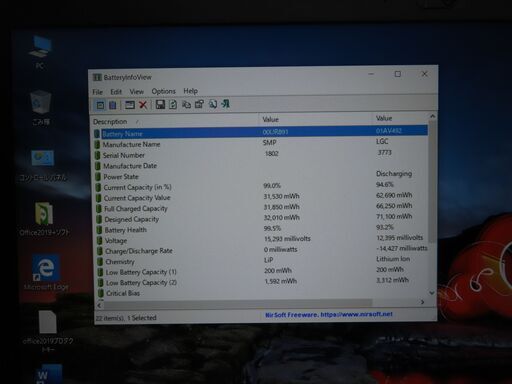Select the Current Capacity (in %) row

[260, 186]
